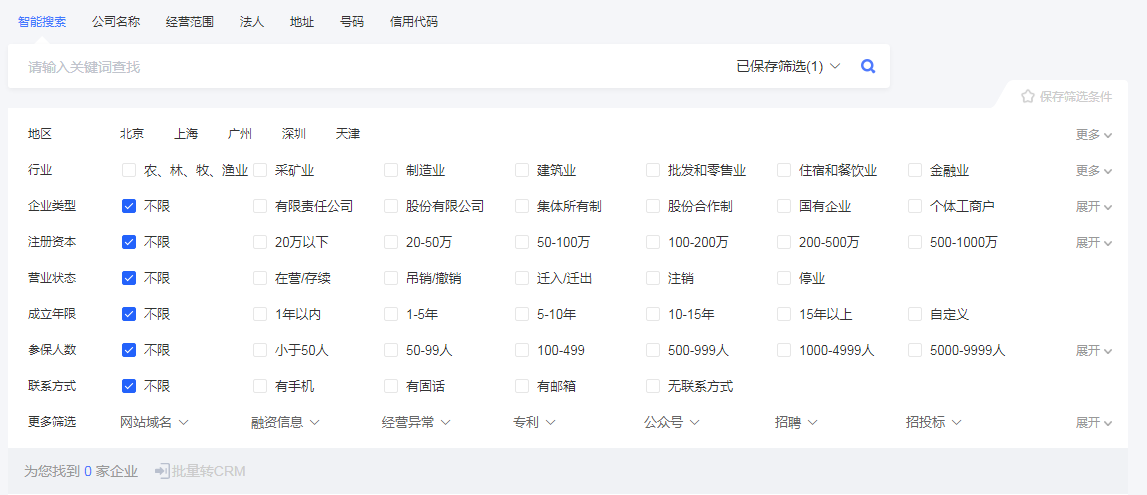Check the 制造业 industry checkbox
The width and height of the screenshot is (1147, 495).
point(391,170)
